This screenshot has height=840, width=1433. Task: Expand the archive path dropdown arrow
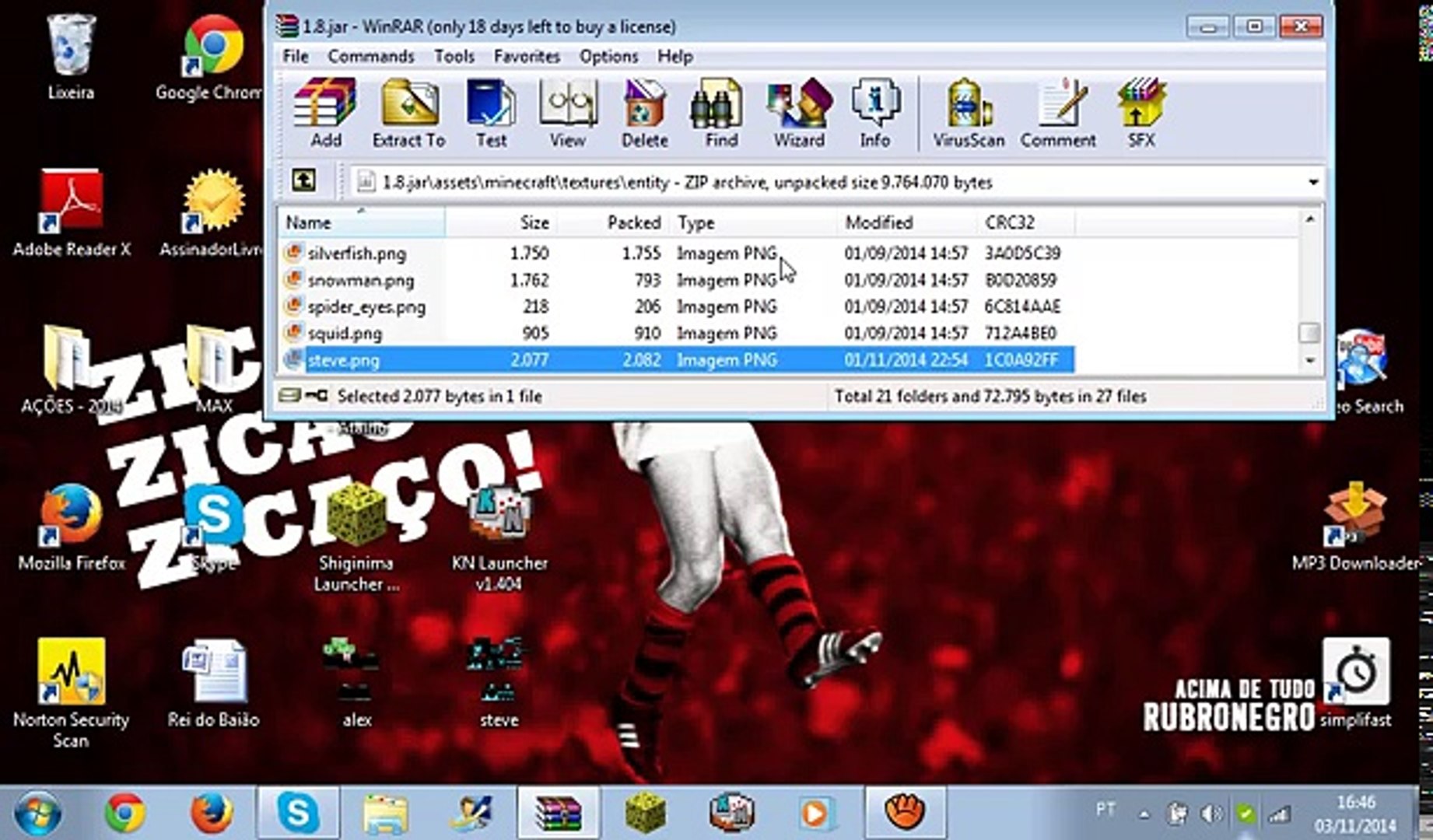point(1313,182)
